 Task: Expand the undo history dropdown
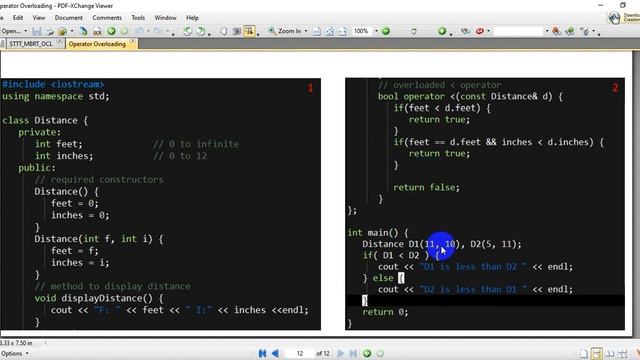click(148, 31)
